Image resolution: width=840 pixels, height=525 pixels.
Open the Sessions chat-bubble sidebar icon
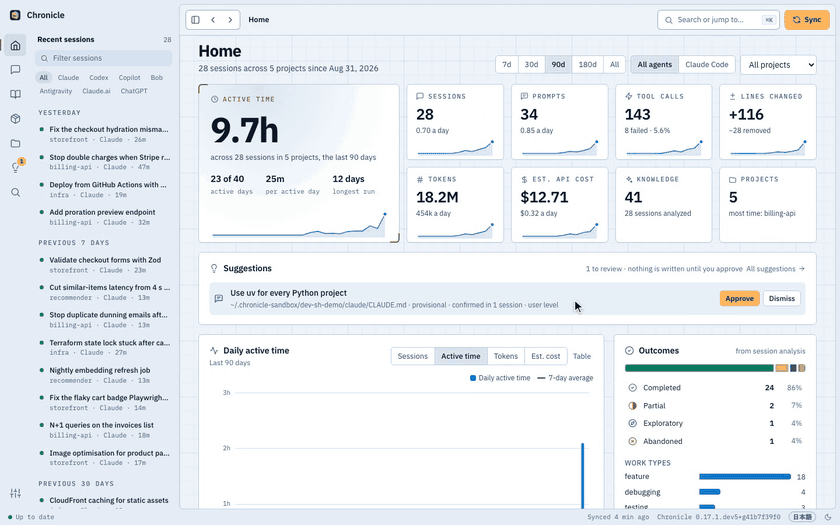point(16,70)
